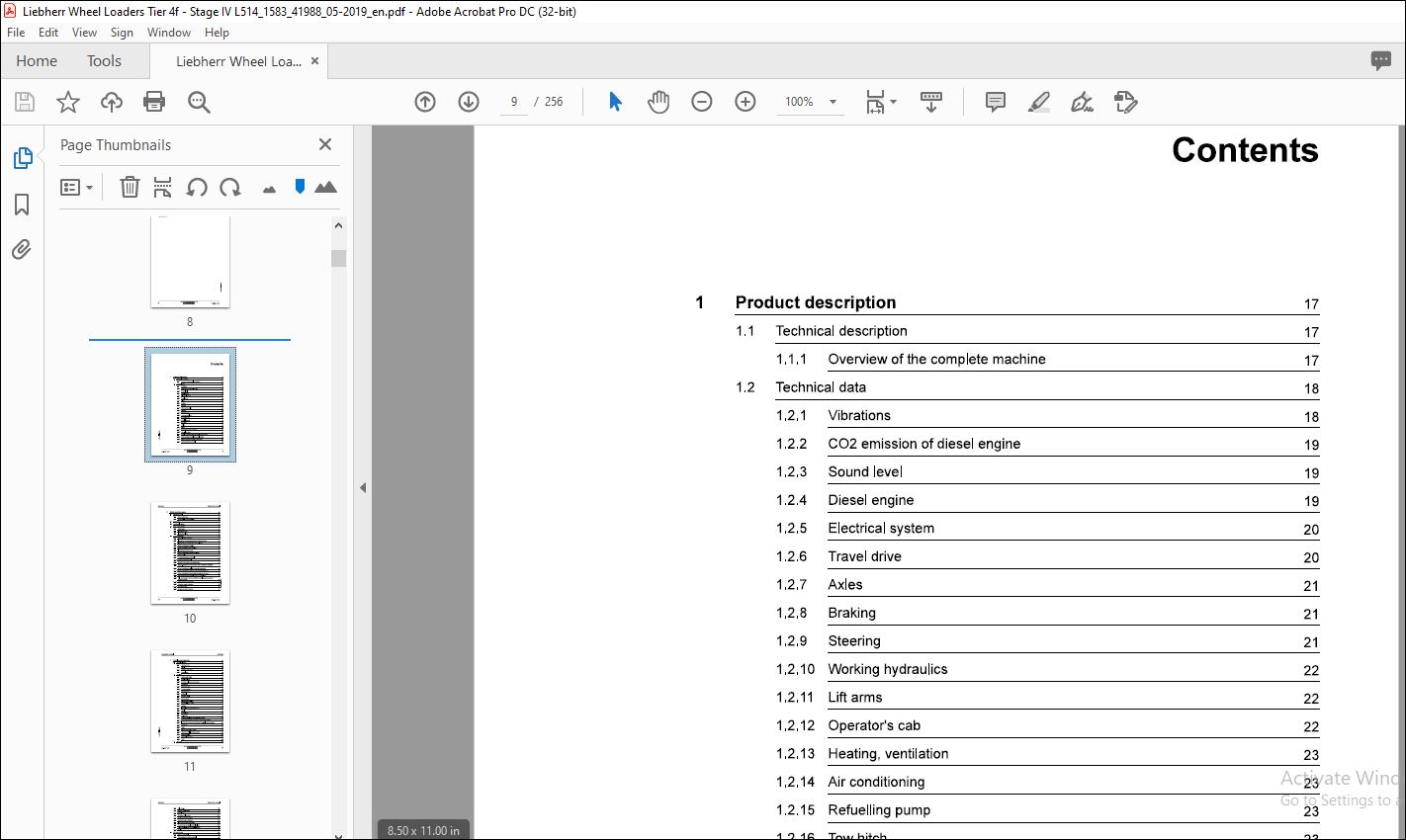
Task: Zoom out with the minus icon
Action: click(x=702, y=102)
